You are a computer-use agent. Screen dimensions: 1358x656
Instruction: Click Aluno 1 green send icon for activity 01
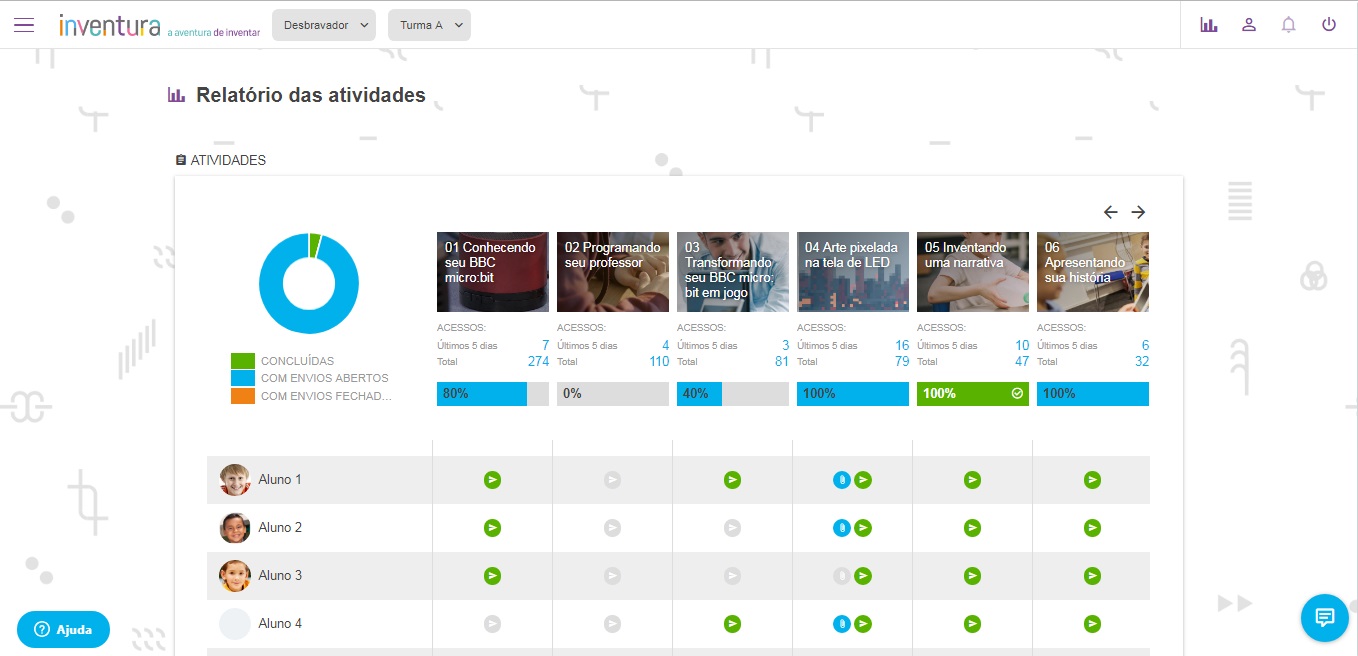click(492, 480)
